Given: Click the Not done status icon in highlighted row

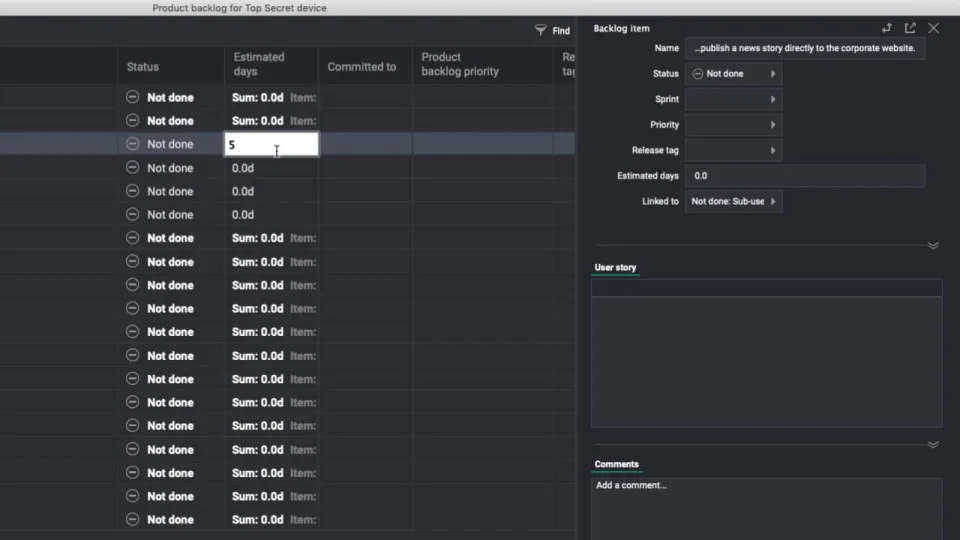Looking at the screenshot, I should (x=132, y=144).
